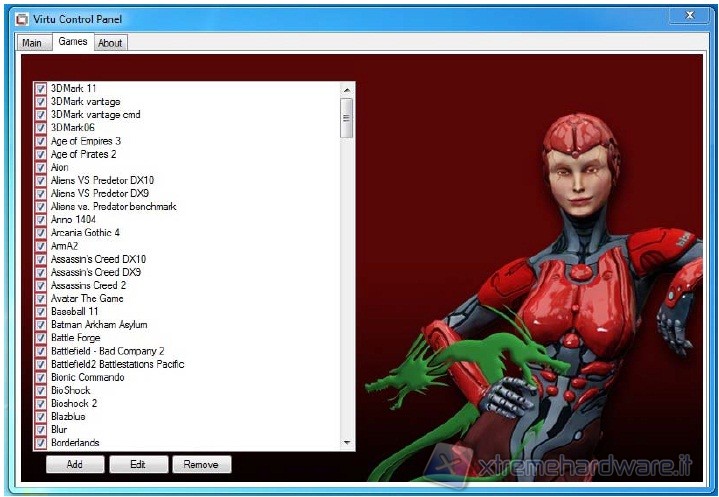The height and width of the screenshot is (497, 719).
Task: Toggle the Borderlands checkbox
Action: [41, 443]
